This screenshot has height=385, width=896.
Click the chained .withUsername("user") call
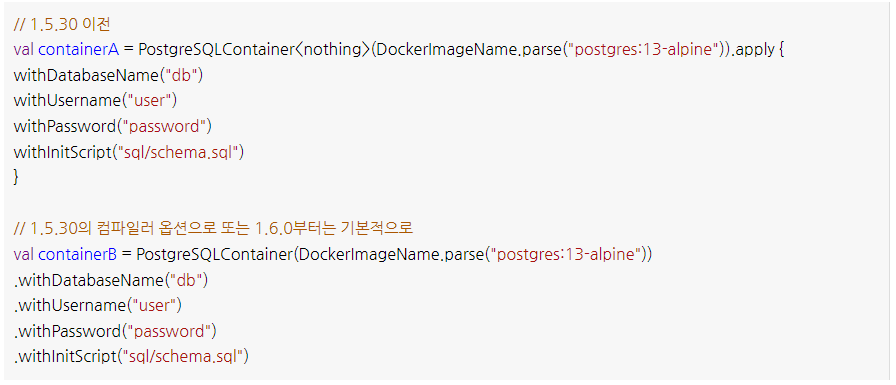(98, 306)
